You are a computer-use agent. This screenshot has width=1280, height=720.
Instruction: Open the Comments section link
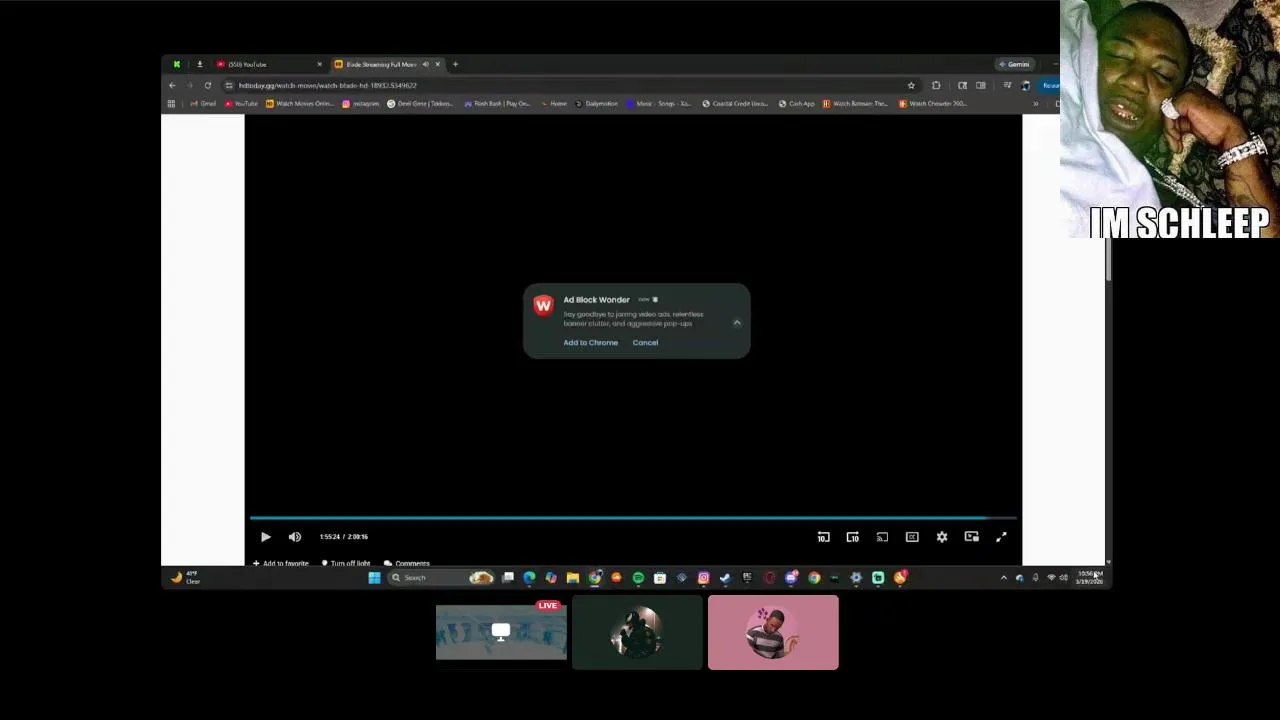point(407,563)
